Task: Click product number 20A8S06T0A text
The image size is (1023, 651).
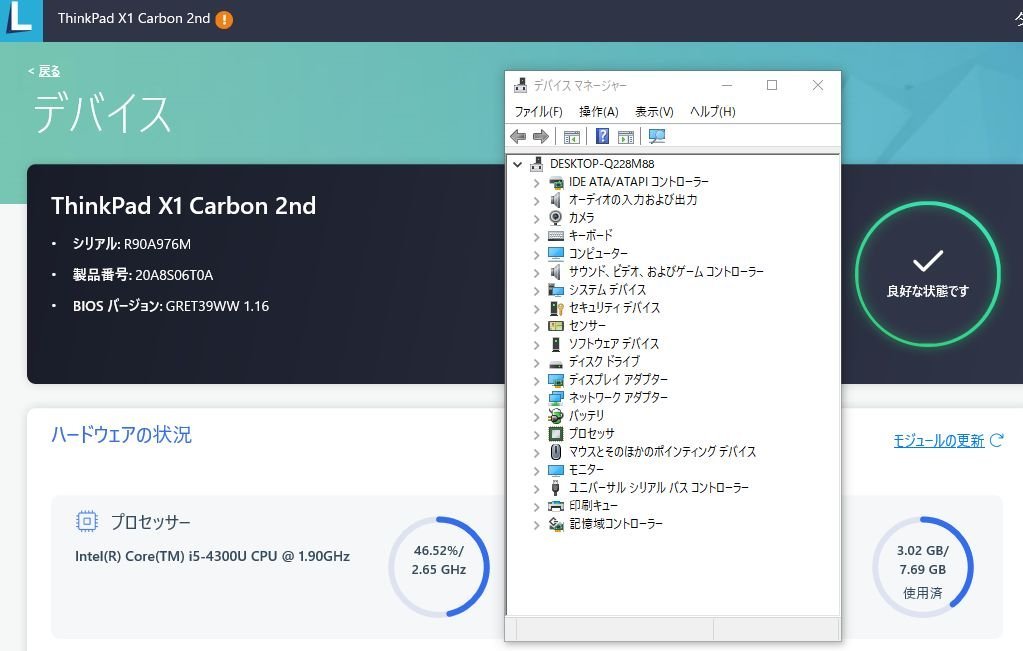Action: click(174, 275)
